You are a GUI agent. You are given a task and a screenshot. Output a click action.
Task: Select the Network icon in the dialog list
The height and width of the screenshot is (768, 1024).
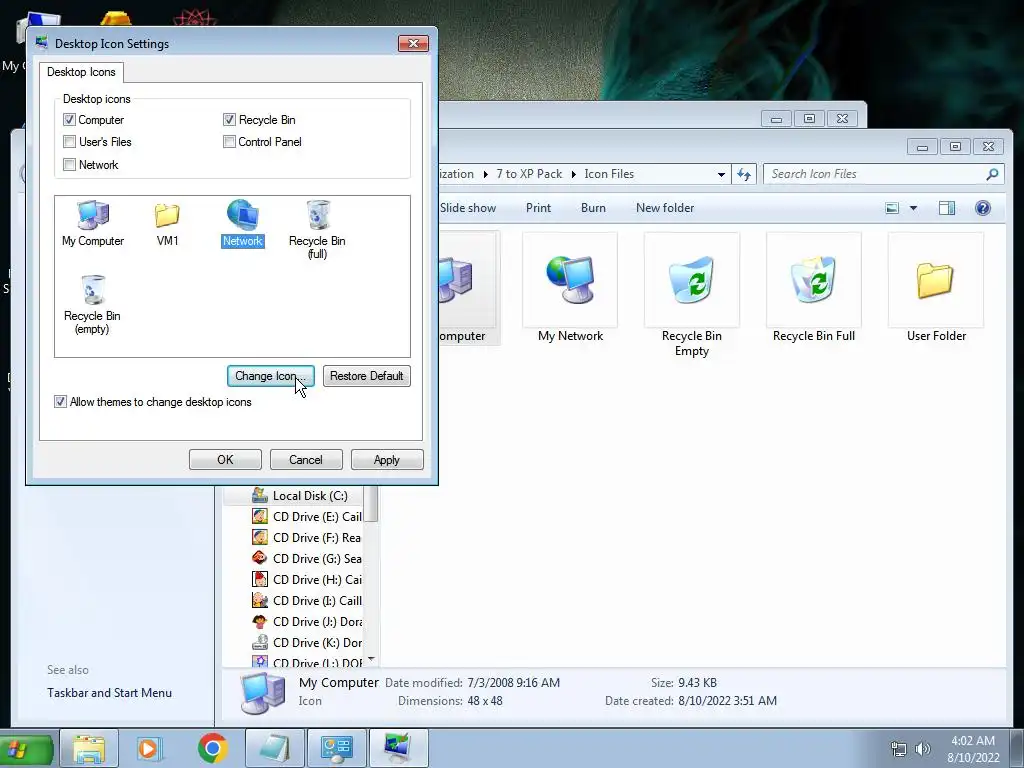(243, 223)
